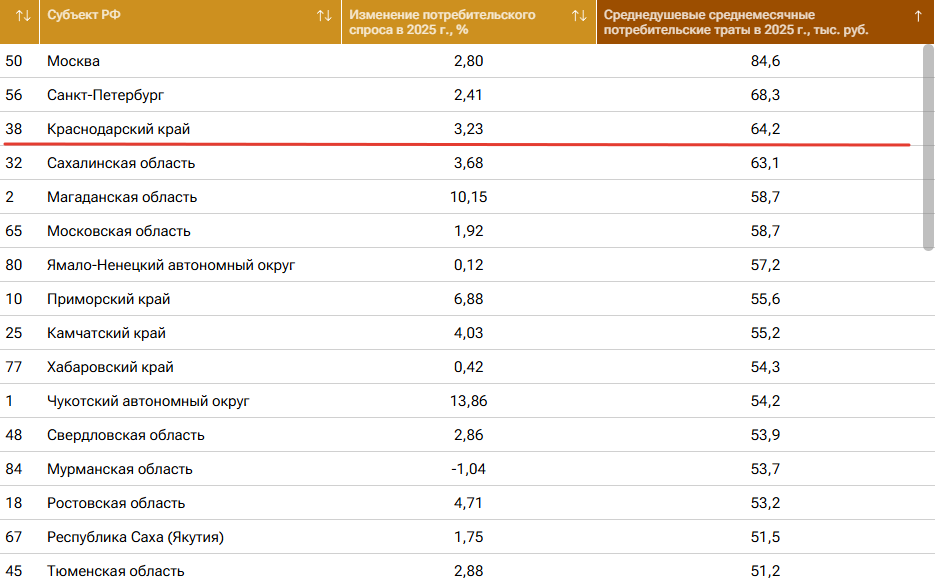945x587 pixels.
Task: Click value 68,3 for Санкт-Петербург
Action: pyautogui.click(x=765, y=95)
